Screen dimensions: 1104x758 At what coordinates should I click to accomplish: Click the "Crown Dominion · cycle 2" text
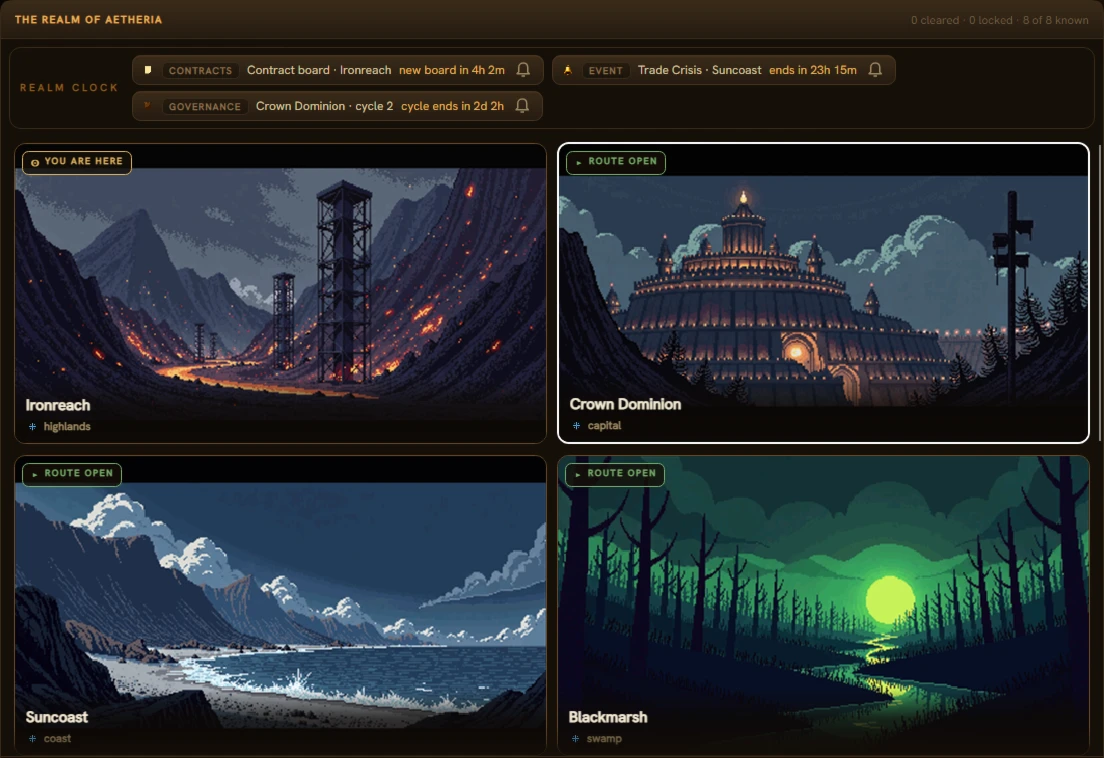[x=325, y=106]
